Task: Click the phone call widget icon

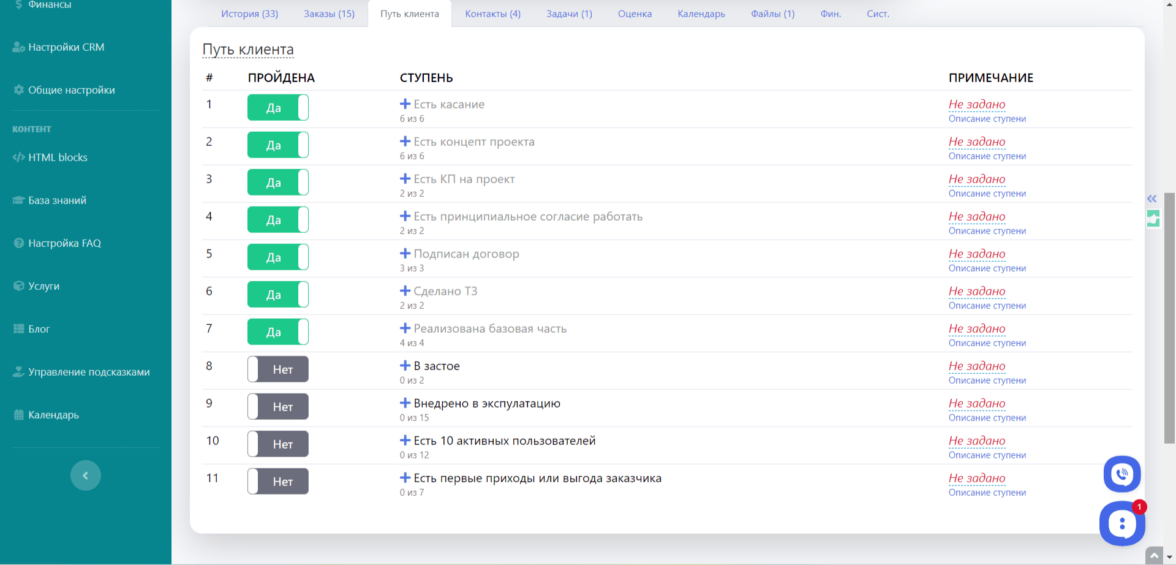Action: tap(1122, 474)
